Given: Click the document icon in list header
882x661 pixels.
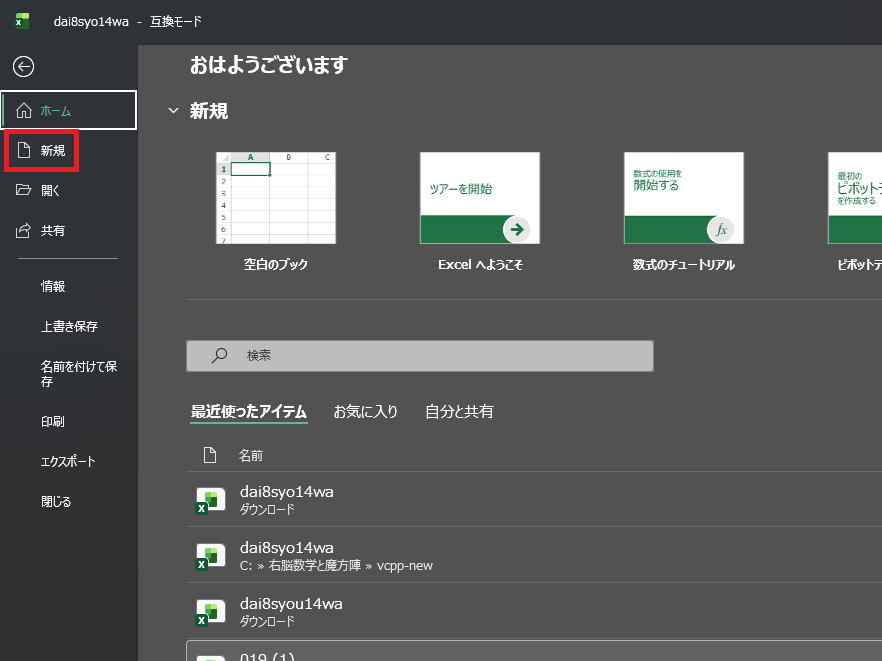Looking at the screenshot, I should coord(210,455).
